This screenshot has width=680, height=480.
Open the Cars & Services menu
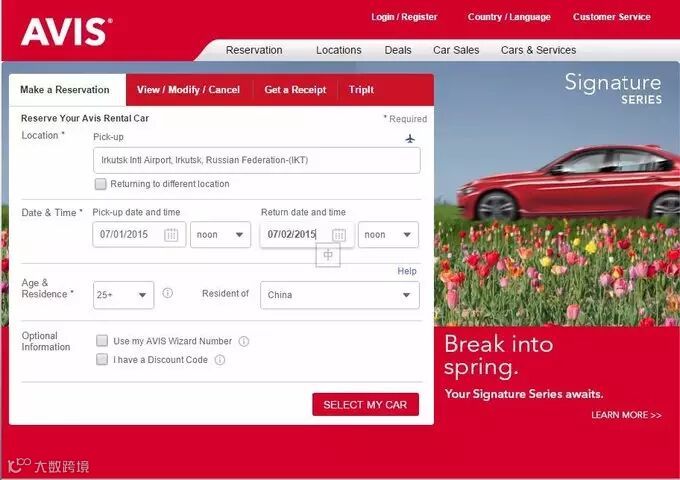(538, 50)
